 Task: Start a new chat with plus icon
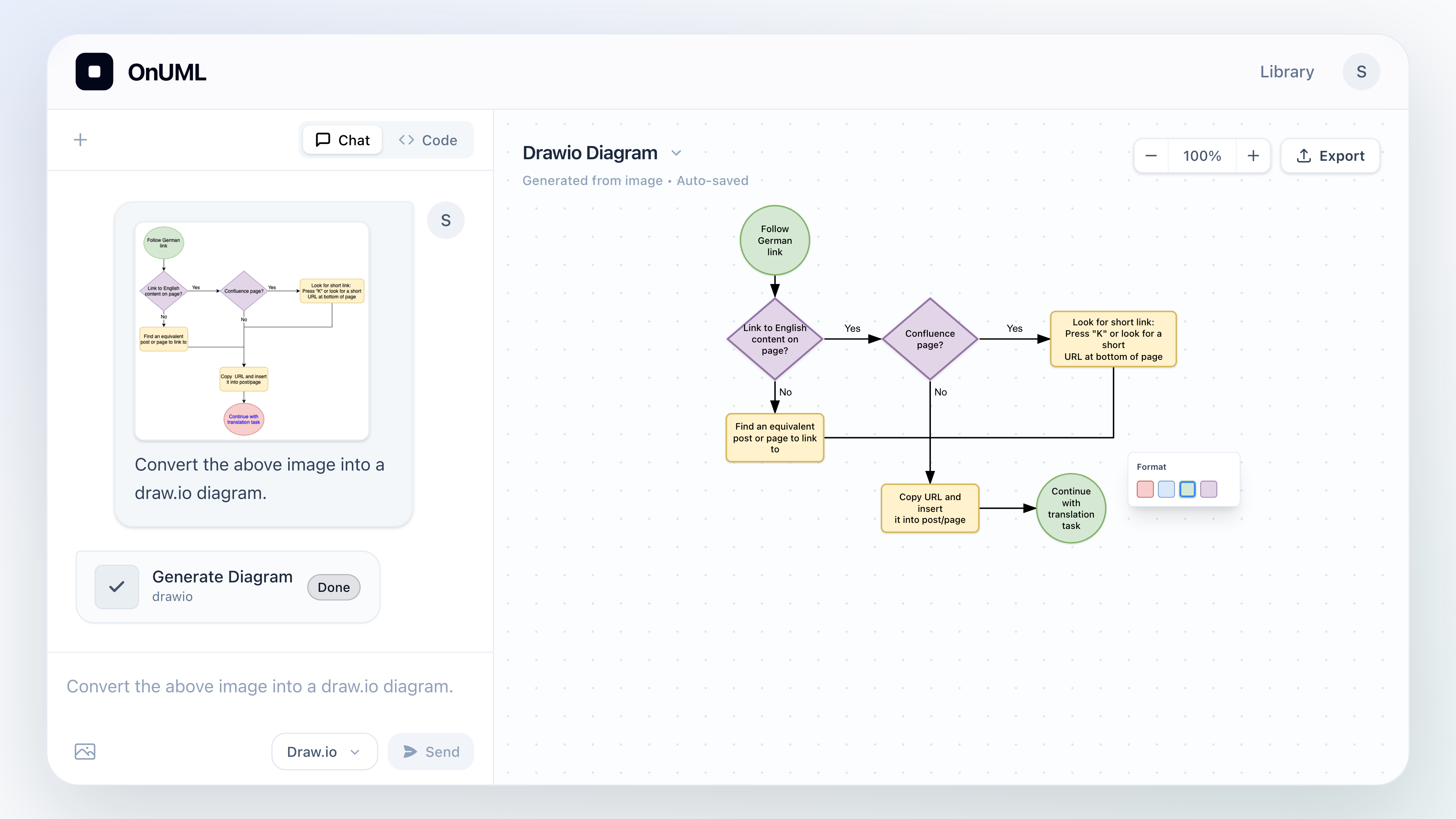click(80, 140)
